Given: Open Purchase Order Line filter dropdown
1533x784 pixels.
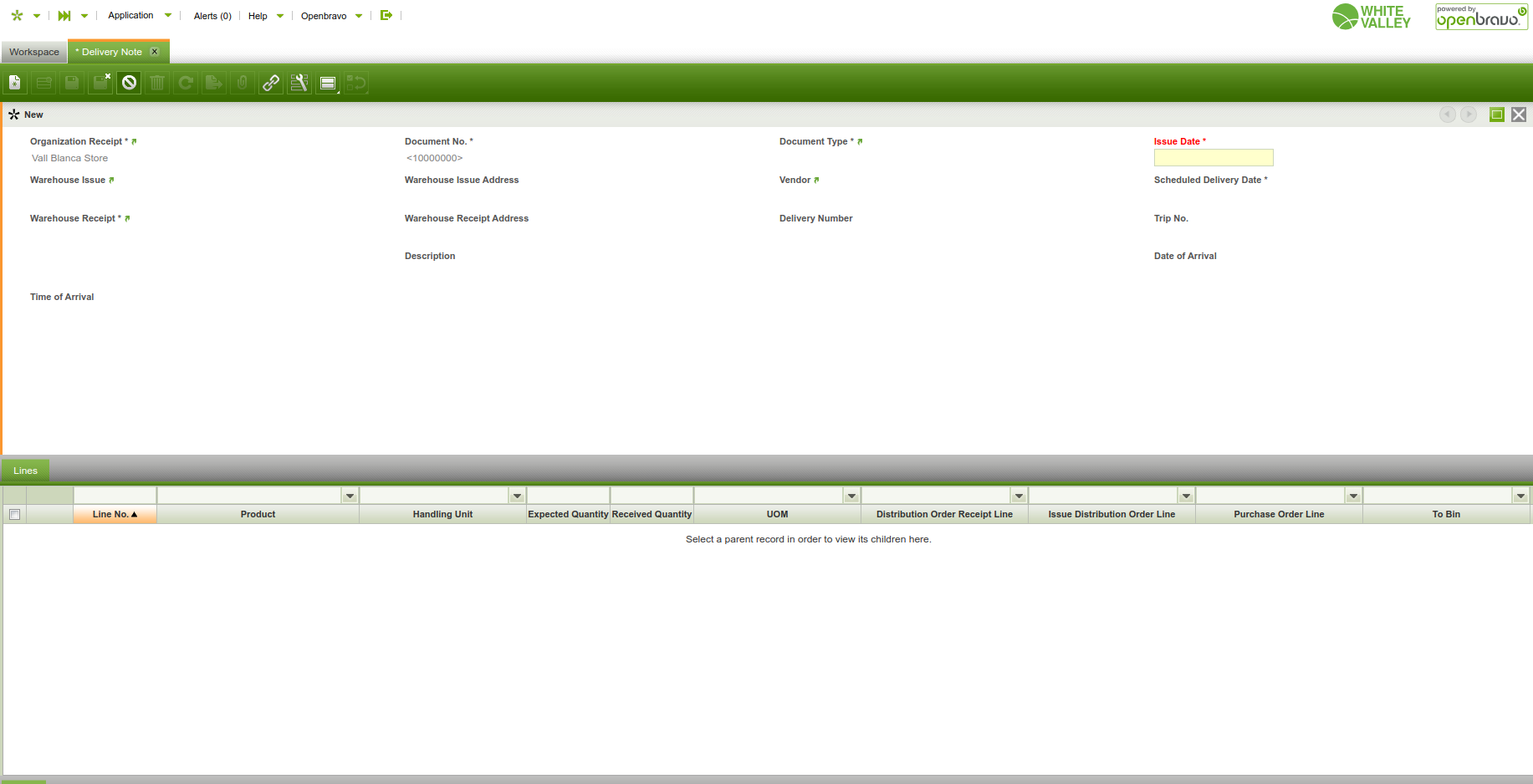Looking at the screenshot, I should [1354, 496].
